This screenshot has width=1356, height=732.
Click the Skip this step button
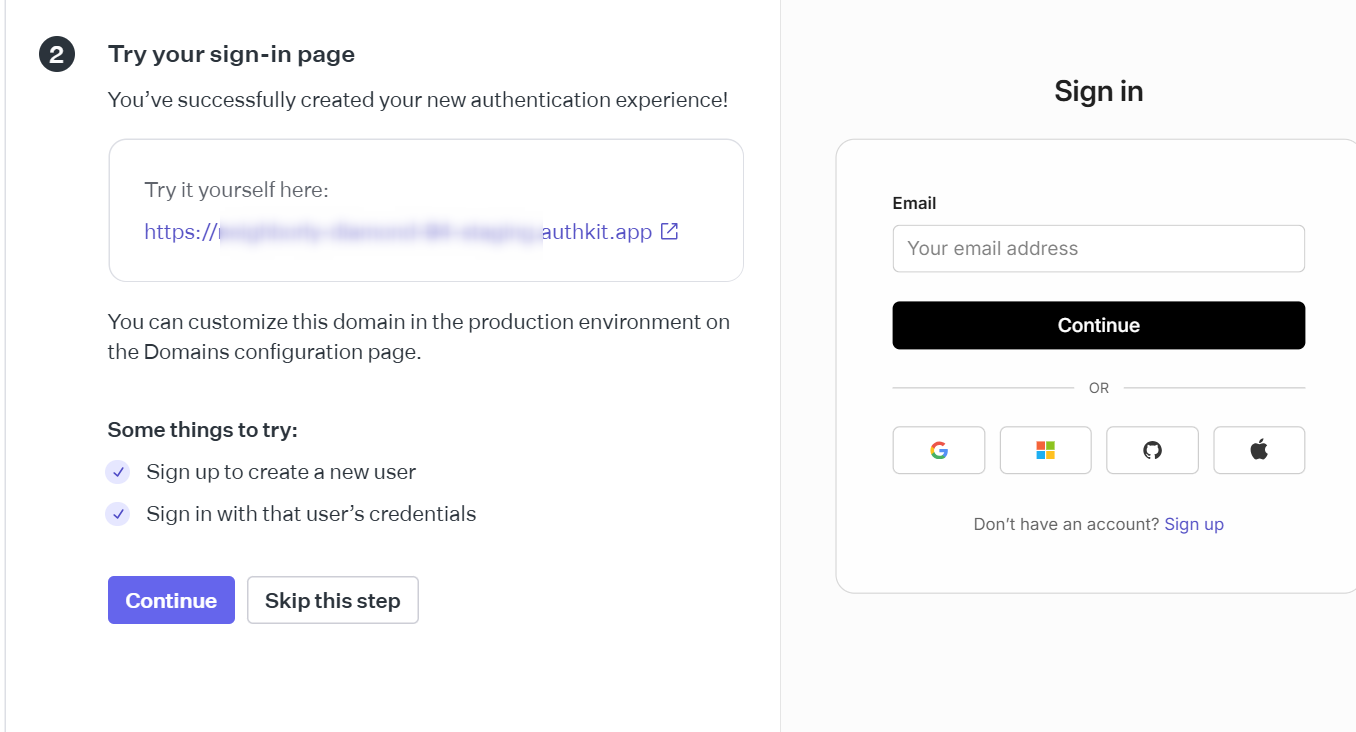[x=332, y=600]
